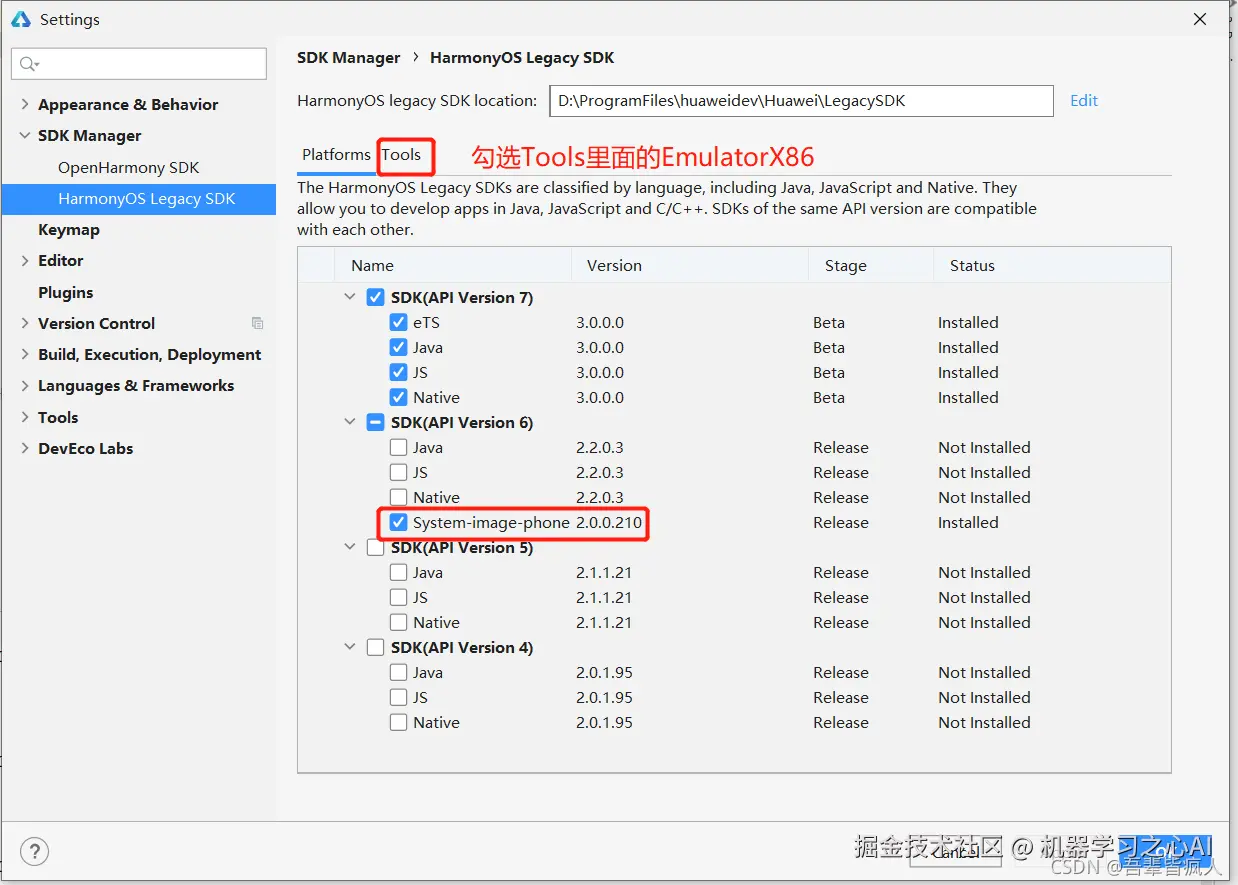Collapse the SDK(API Version 7) group

click(x=349, y=297)
